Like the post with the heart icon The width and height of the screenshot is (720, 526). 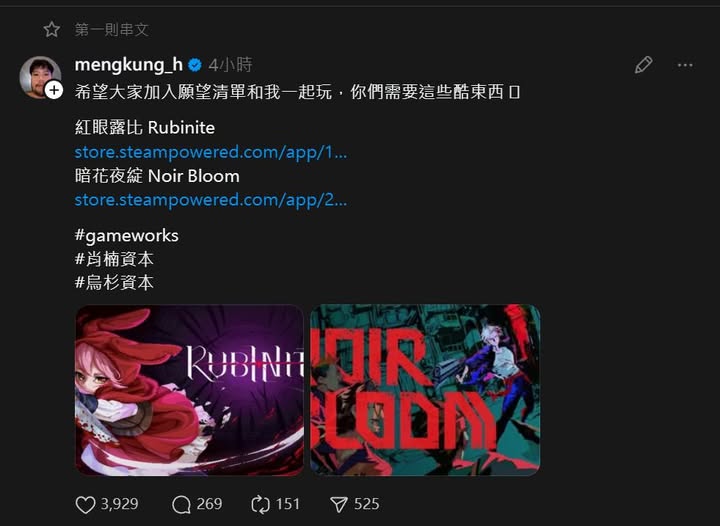click(85, 504)
